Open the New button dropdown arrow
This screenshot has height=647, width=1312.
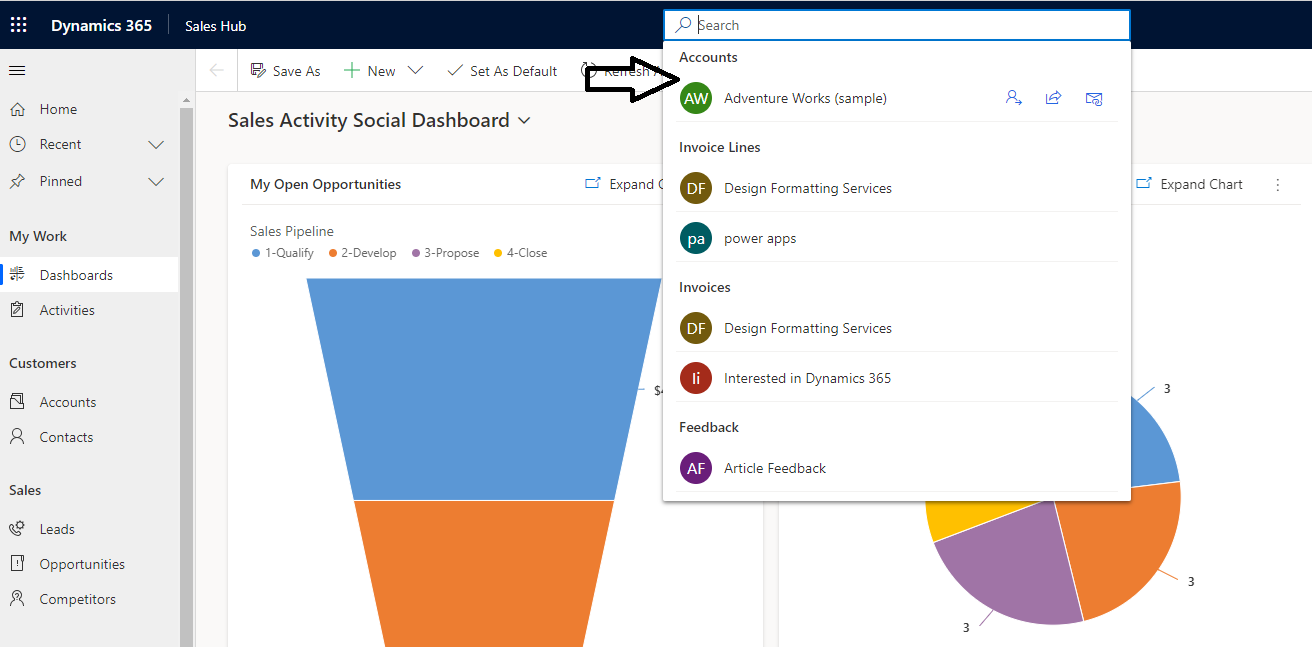[x=416, y=71]
